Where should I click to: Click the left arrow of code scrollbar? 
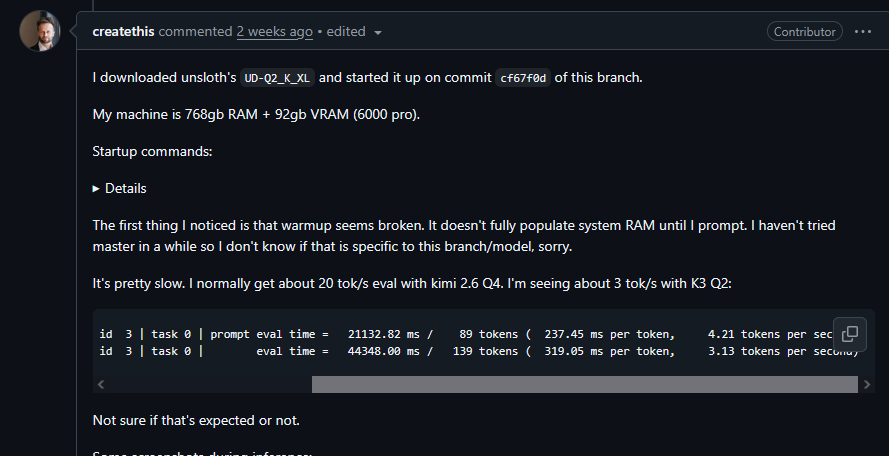[x=101, y=385]
